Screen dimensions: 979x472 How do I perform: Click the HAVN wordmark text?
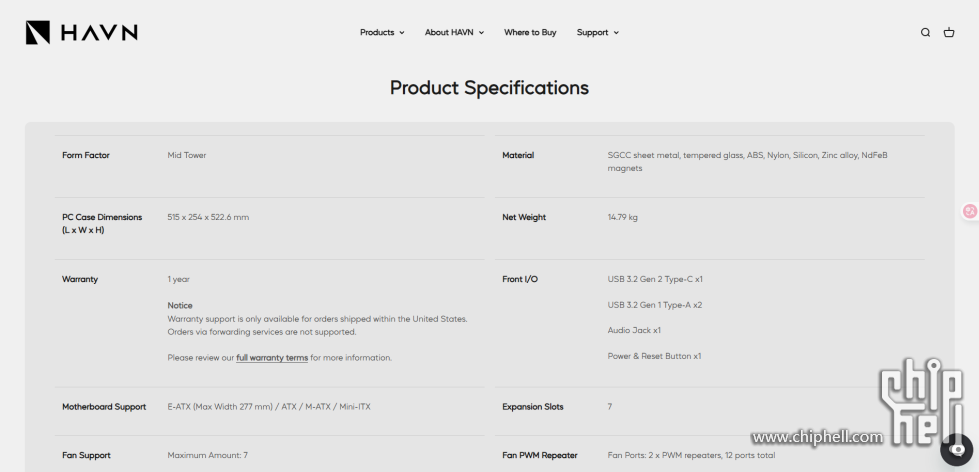(x=99, y=33)
